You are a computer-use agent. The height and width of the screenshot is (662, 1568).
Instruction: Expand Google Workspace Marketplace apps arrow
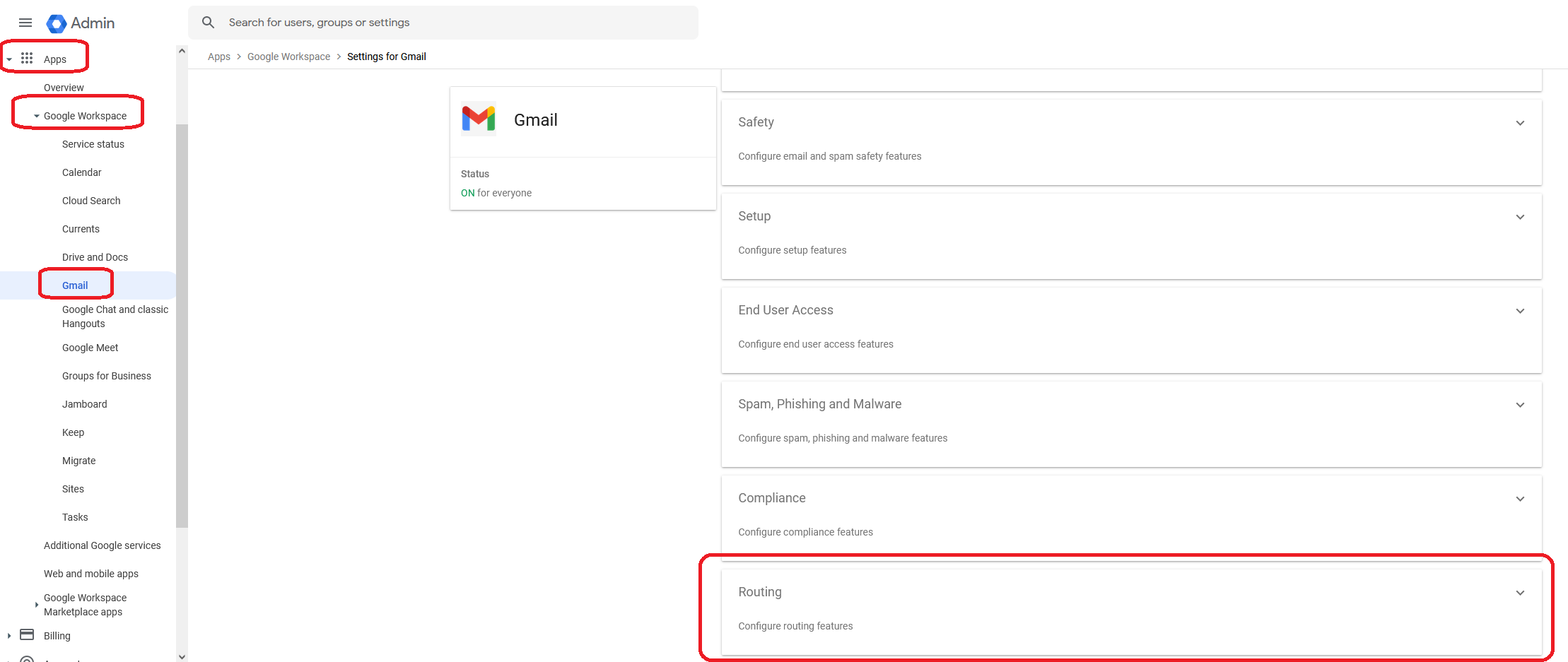click(x=37, y=605)
